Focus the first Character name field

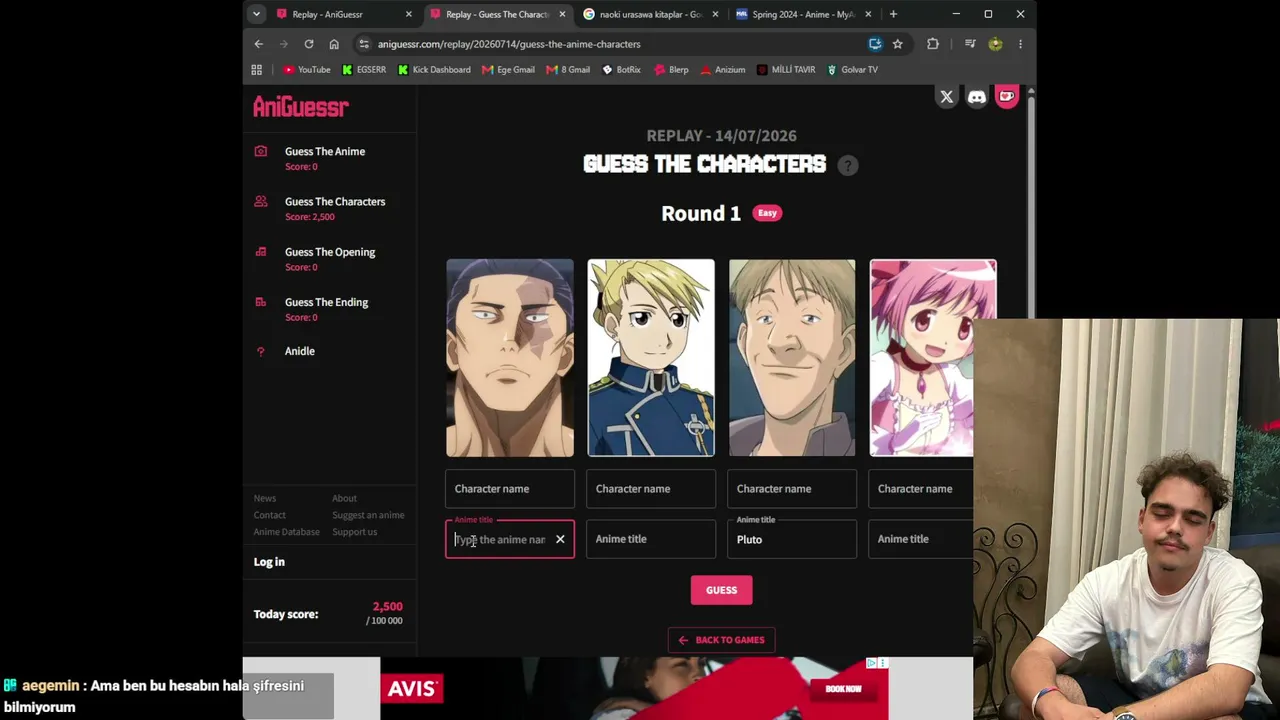tap(510, 489)
